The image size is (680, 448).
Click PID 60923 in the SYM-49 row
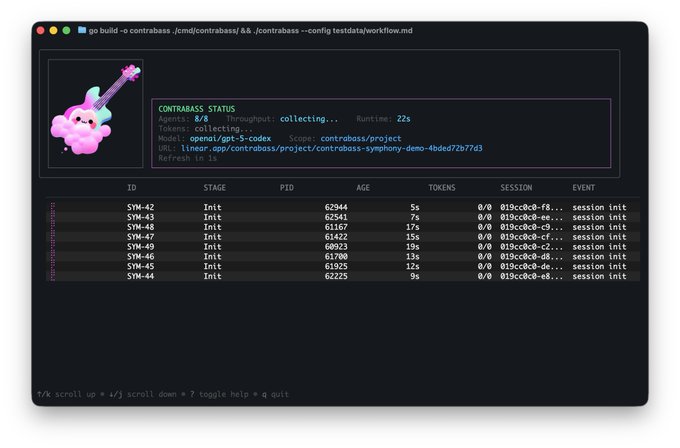[x=336, y=247]
